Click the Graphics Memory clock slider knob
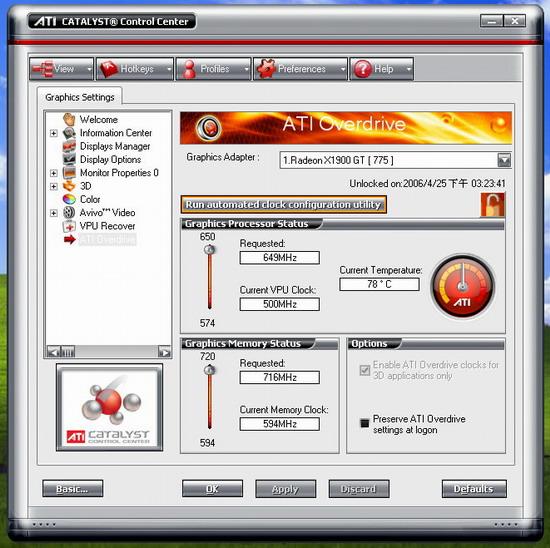 (209, 369)
